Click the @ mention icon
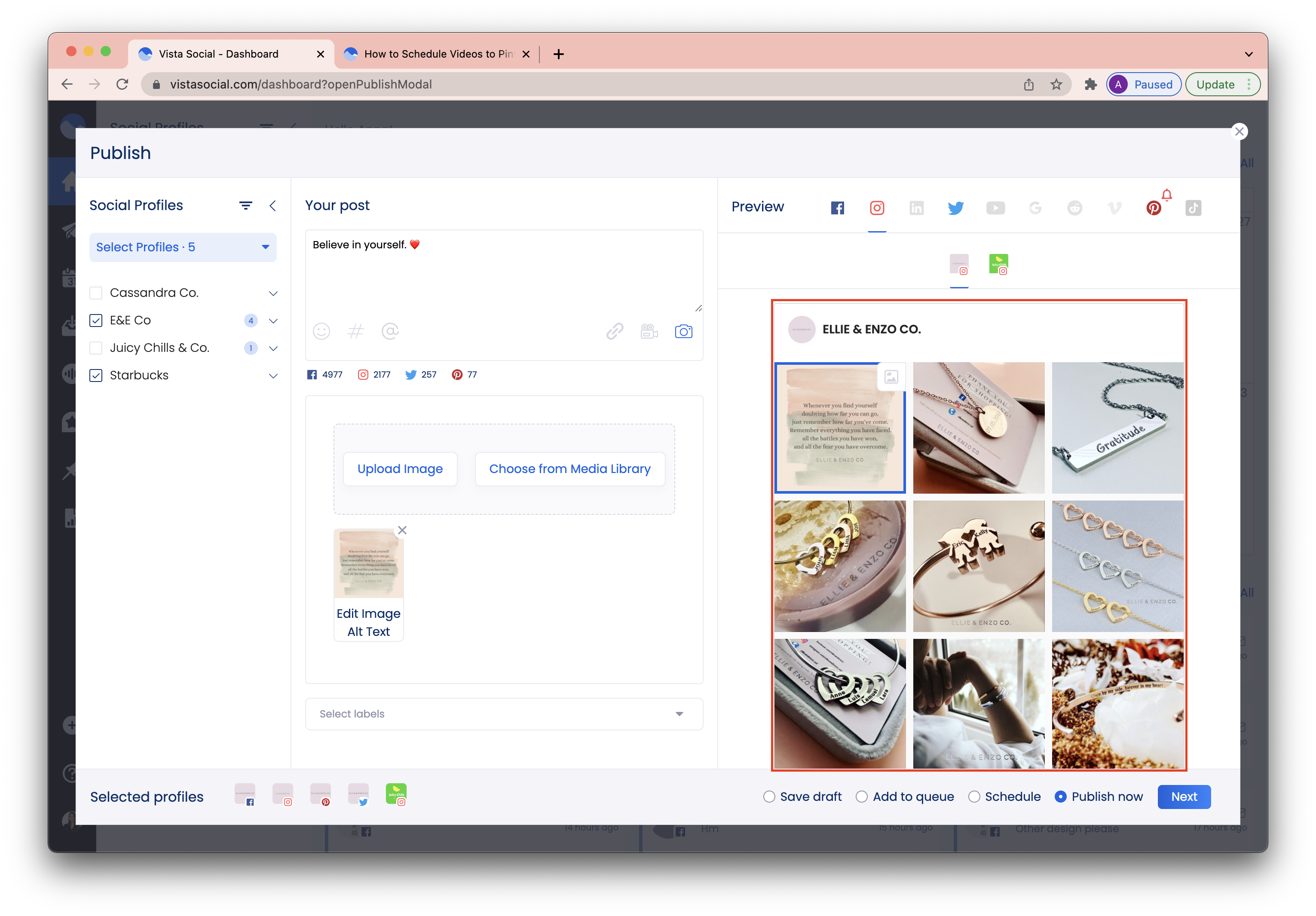Screen dimensions: 1316x916 pyautogui.click(x=390, y=331)
